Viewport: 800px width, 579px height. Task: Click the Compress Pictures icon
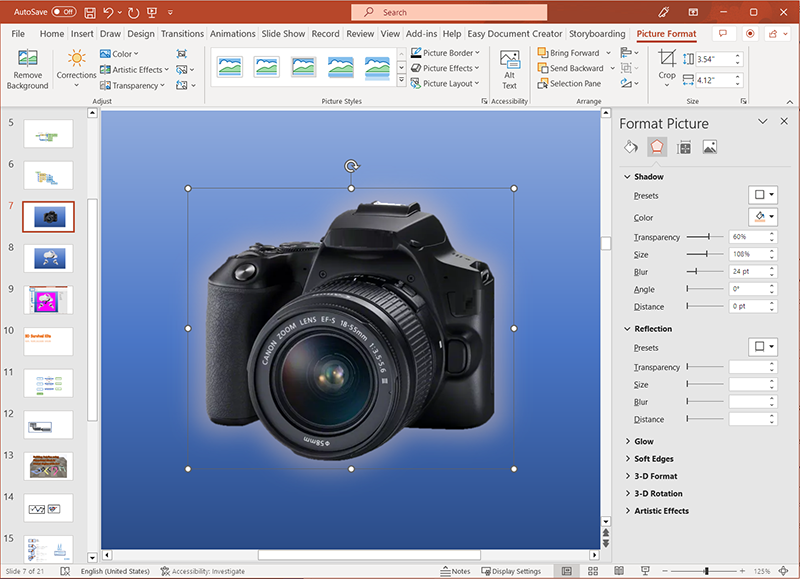pos(182,54)
